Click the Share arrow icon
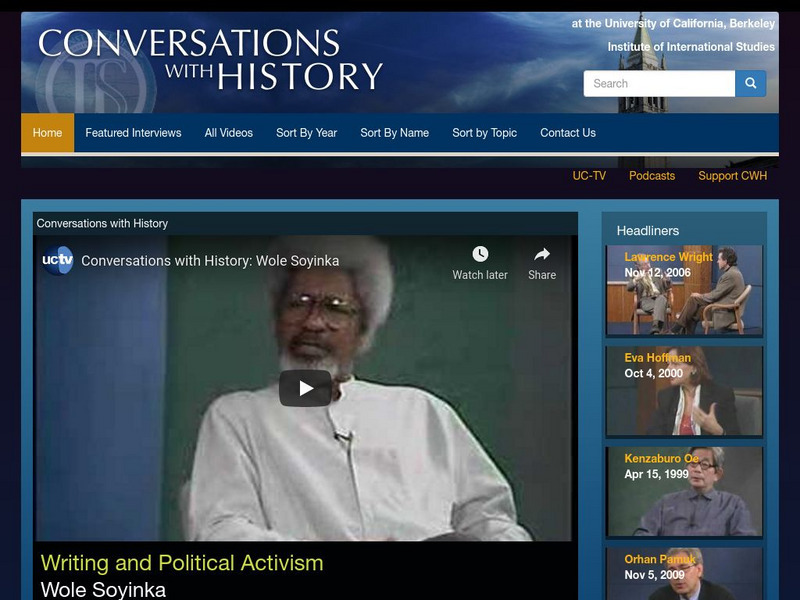 [542, 254]
